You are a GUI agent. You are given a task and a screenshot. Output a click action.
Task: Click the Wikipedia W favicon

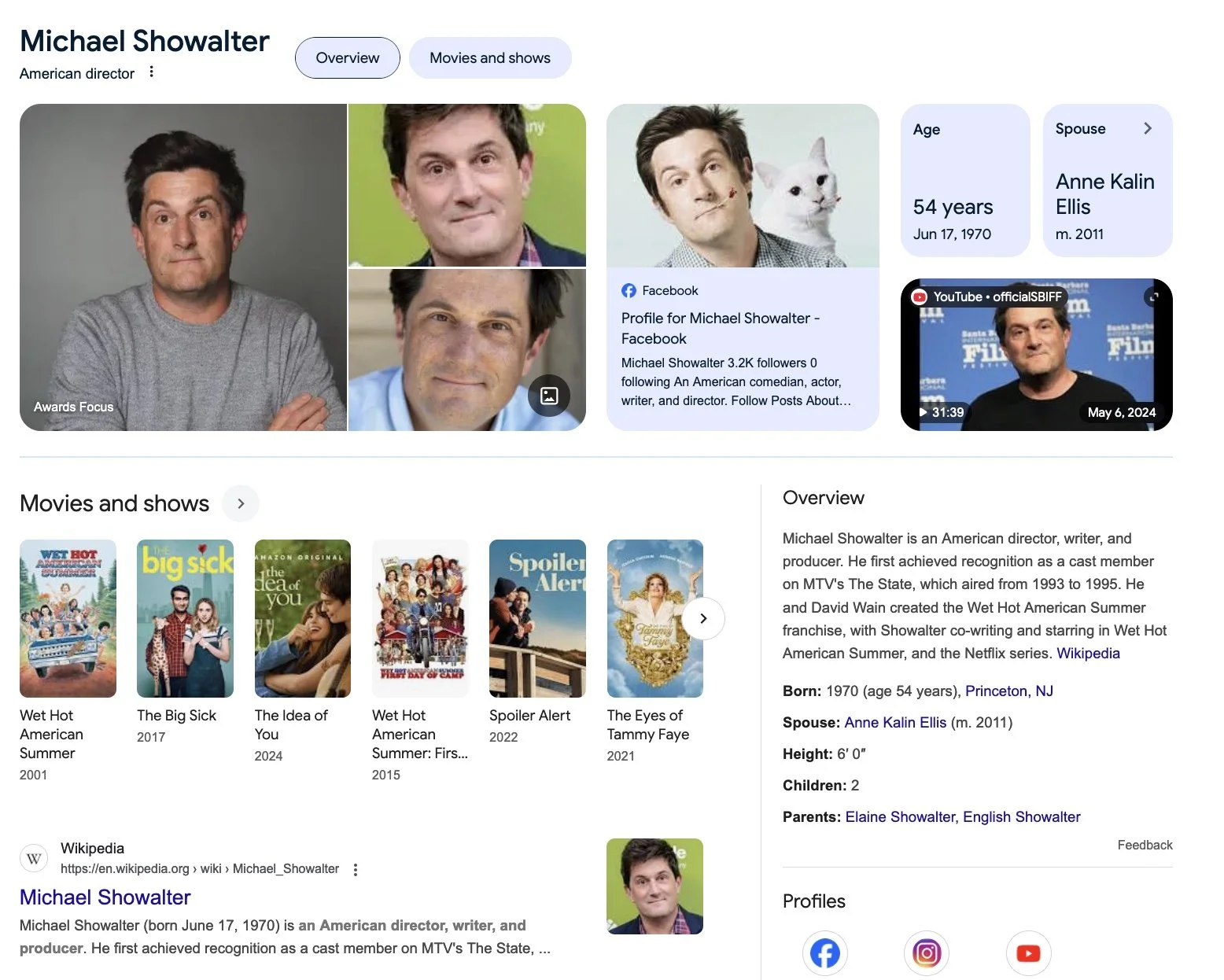(34, 858)
